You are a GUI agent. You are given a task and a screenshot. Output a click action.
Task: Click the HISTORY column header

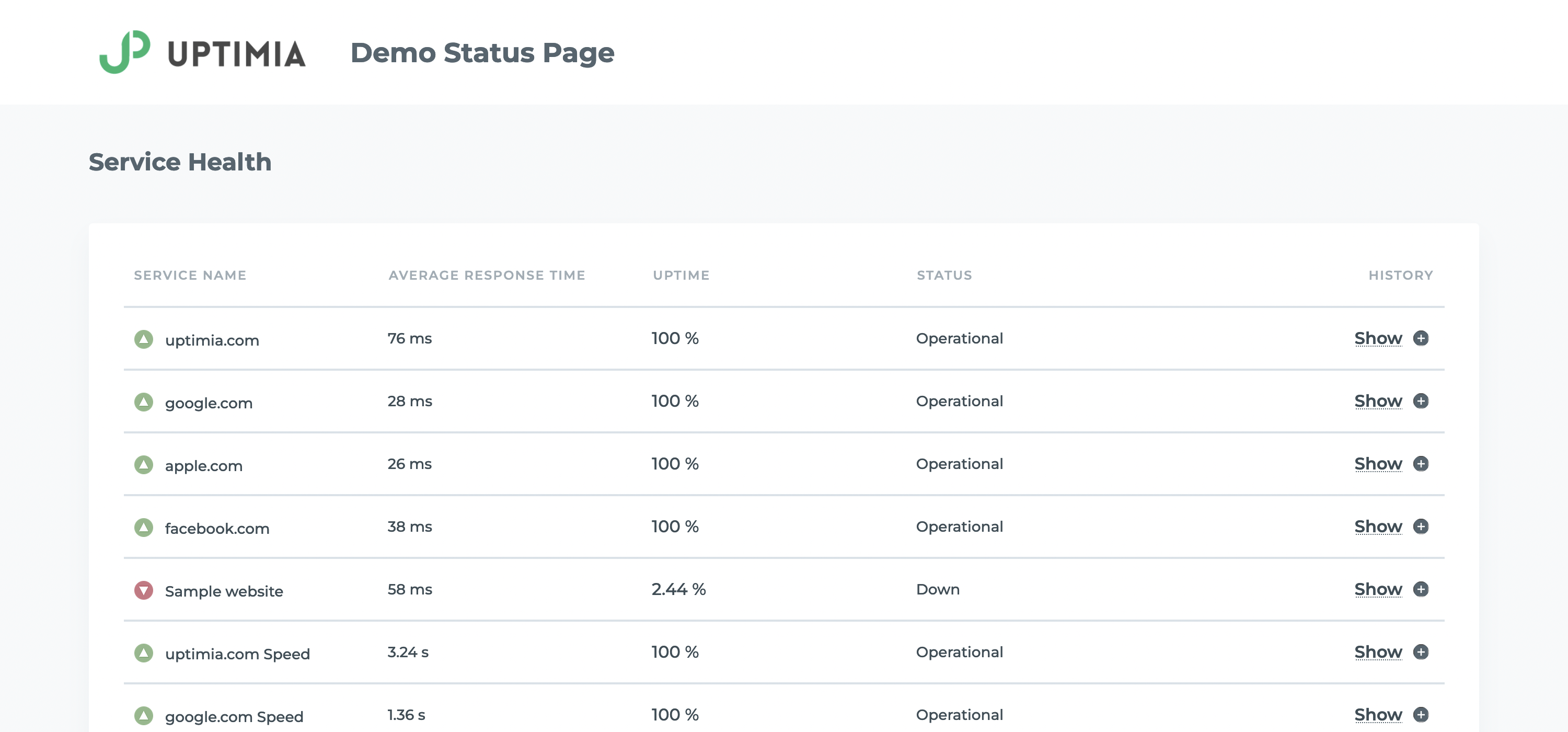1401,275
